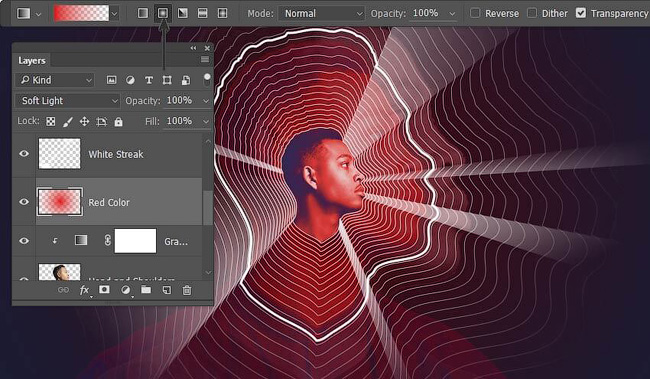
Task: Select the white layer mask thumbnail
Action: [136, 241]
